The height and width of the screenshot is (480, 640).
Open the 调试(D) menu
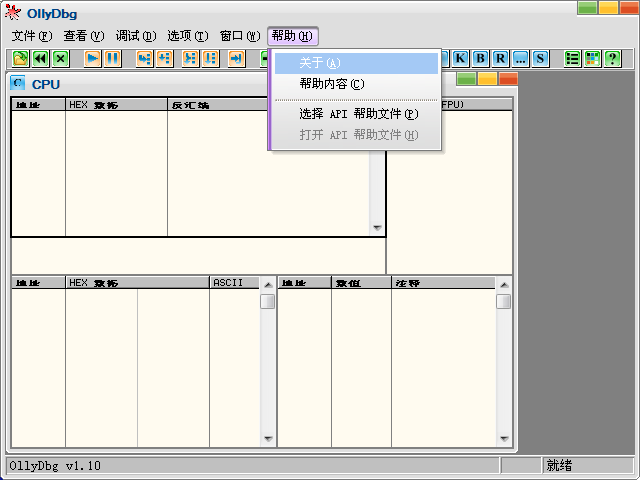136,36
